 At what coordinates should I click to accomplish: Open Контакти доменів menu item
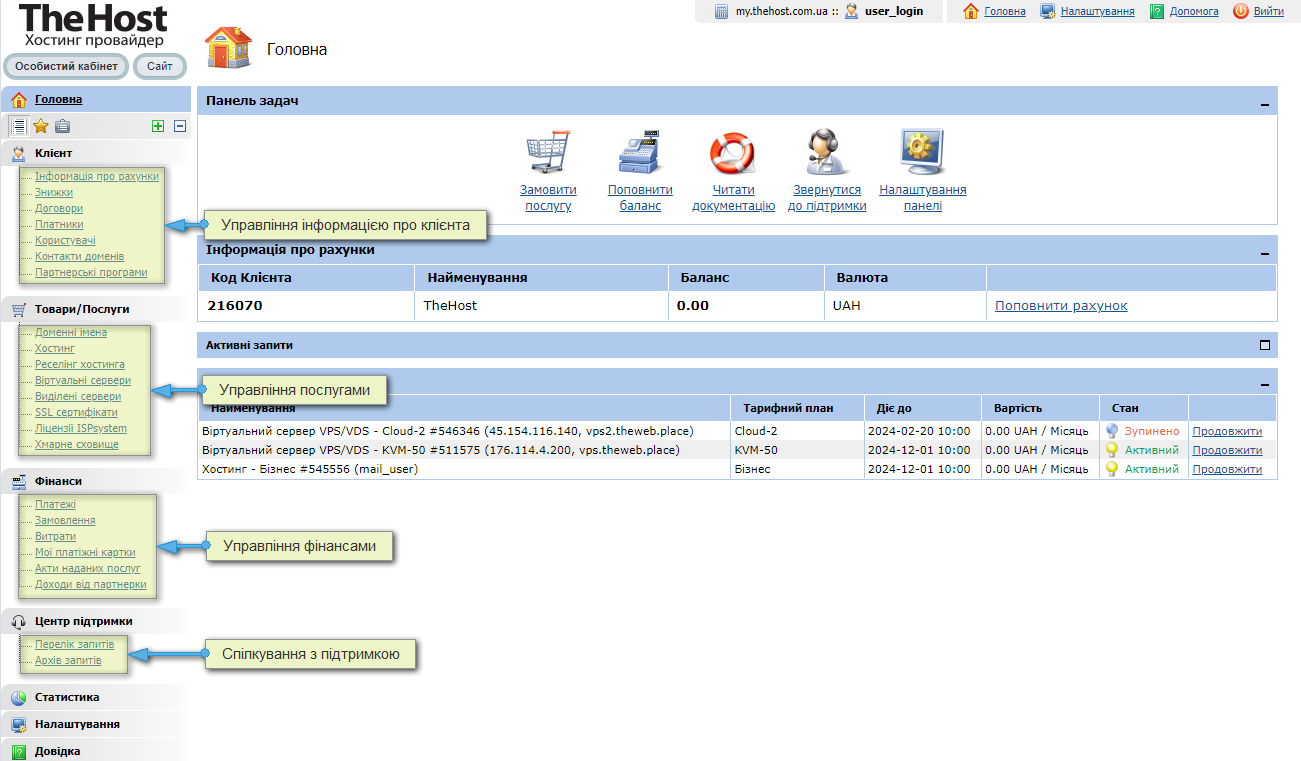80,256
